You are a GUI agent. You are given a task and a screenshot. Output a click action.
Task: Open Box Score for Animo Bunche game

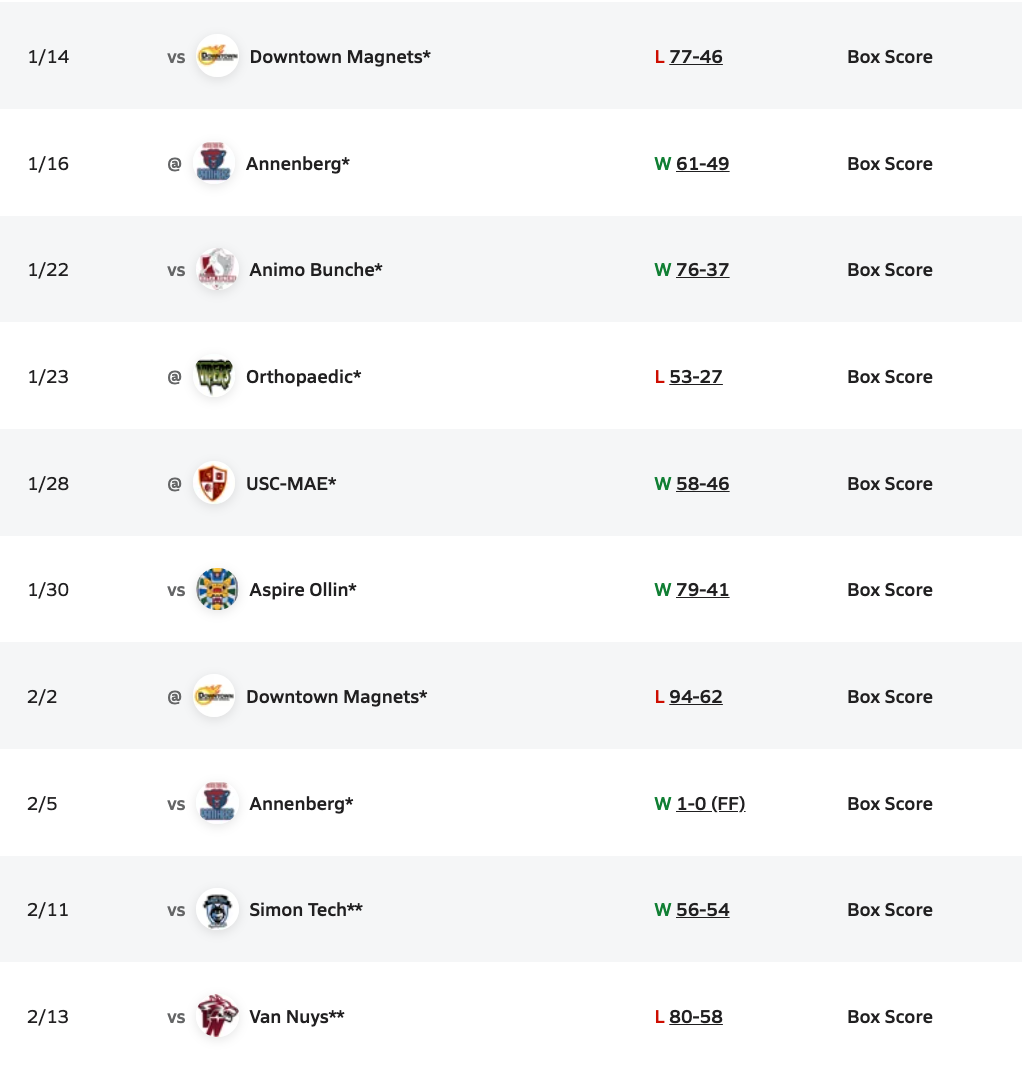tap(889, 270)
